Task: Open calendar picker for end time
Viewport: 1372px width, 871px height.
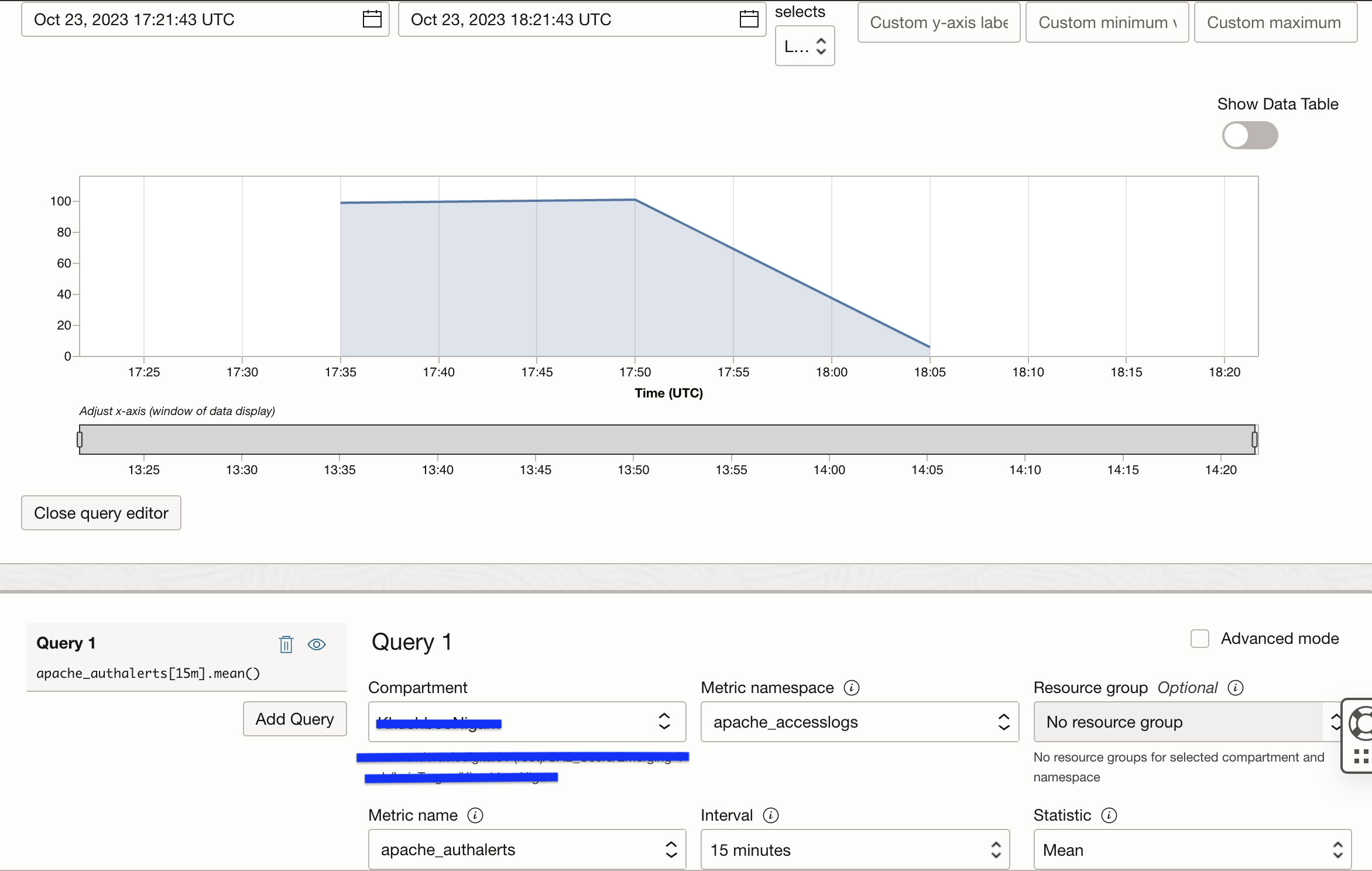Action: tap(749, 19)
